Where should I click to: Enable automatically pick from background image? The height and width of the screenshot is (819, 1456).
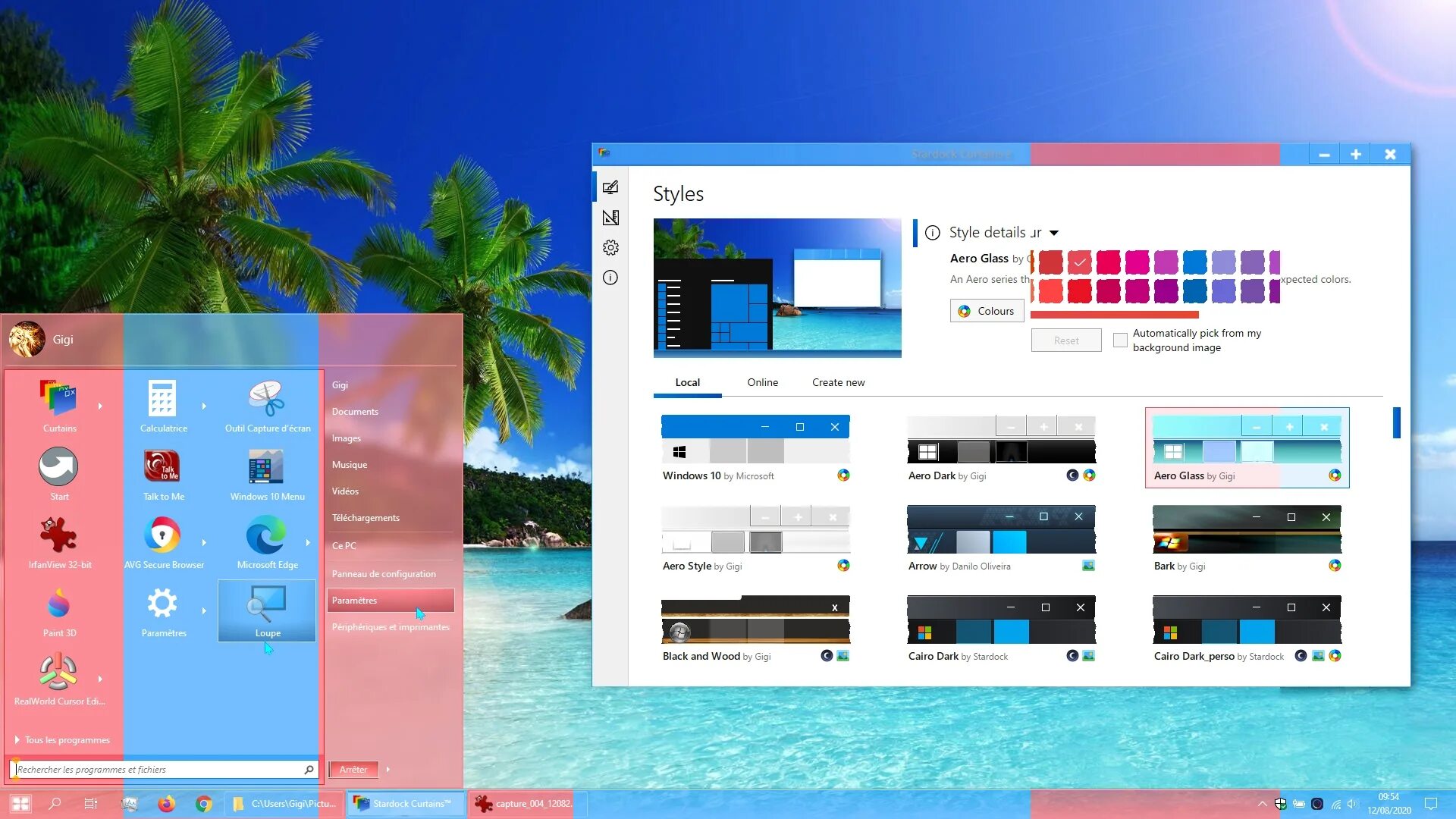[1120, 340]
